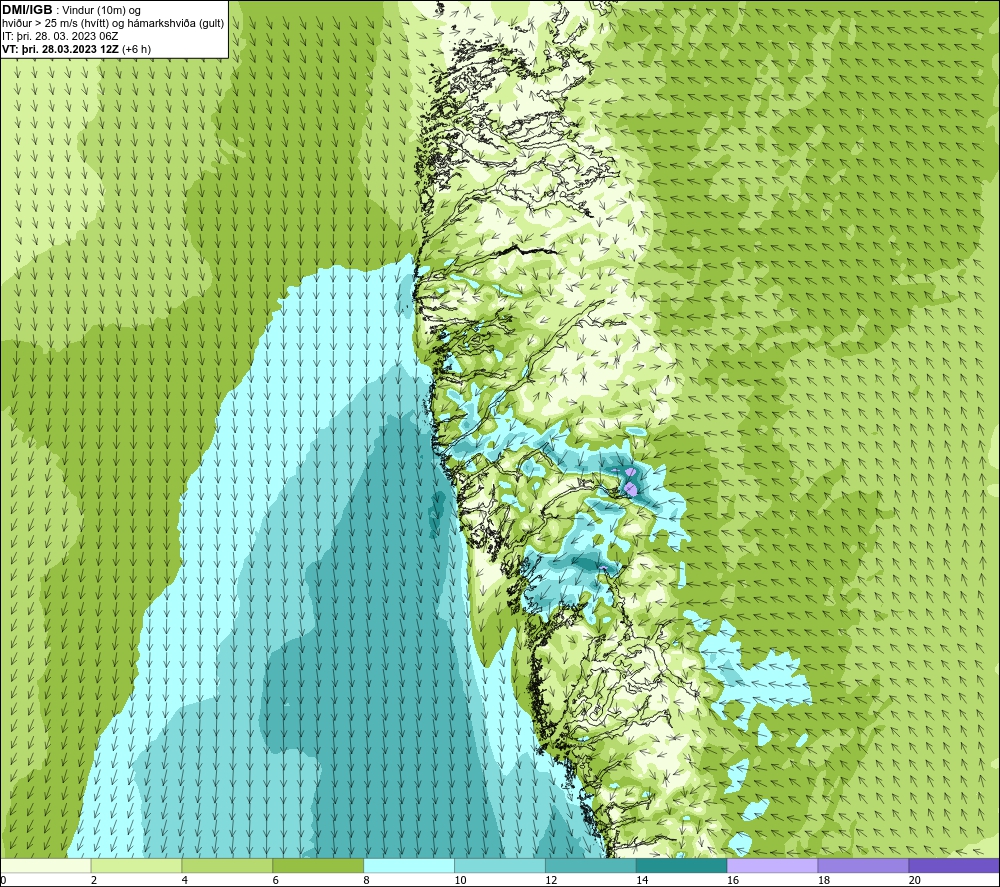Click the 2–4 m/s legend color swatch
This screenshot has height=887, width=1000.
(x=136, y=865)
